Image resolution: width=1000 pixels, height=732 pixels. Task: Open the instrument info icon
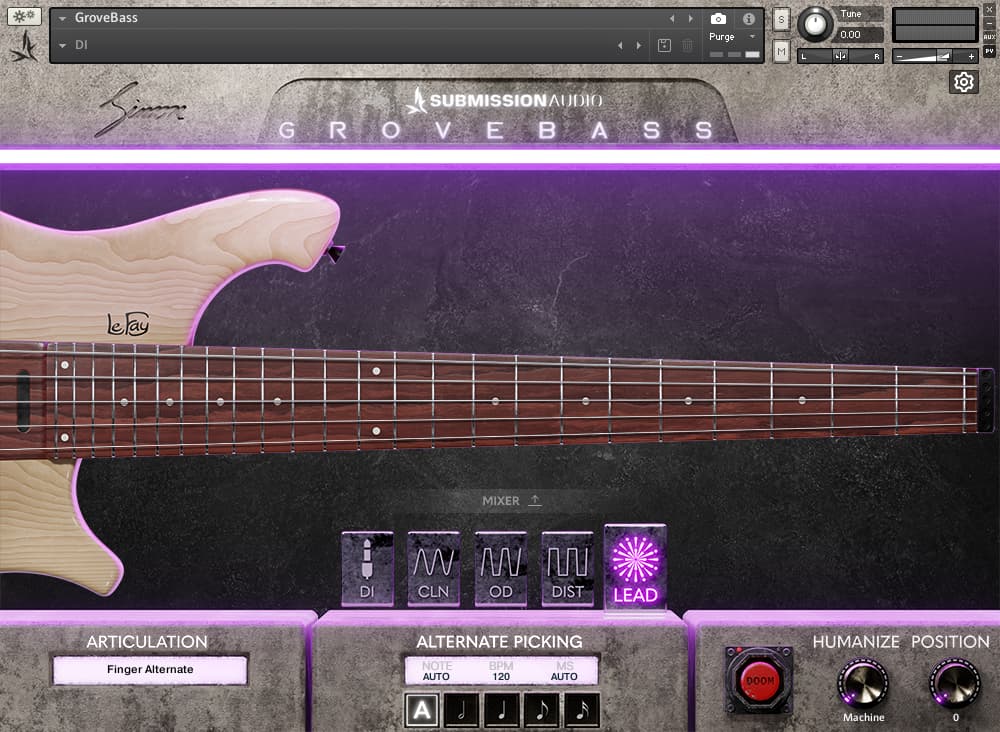click(x=748, y=19)
